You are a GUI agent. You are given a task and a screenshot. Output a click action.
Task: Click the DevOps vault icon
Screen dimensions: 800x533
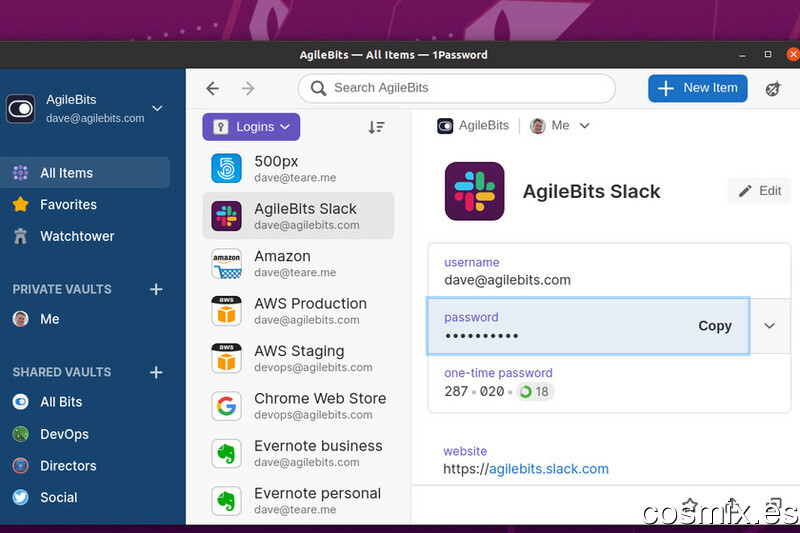pos(20,434)
